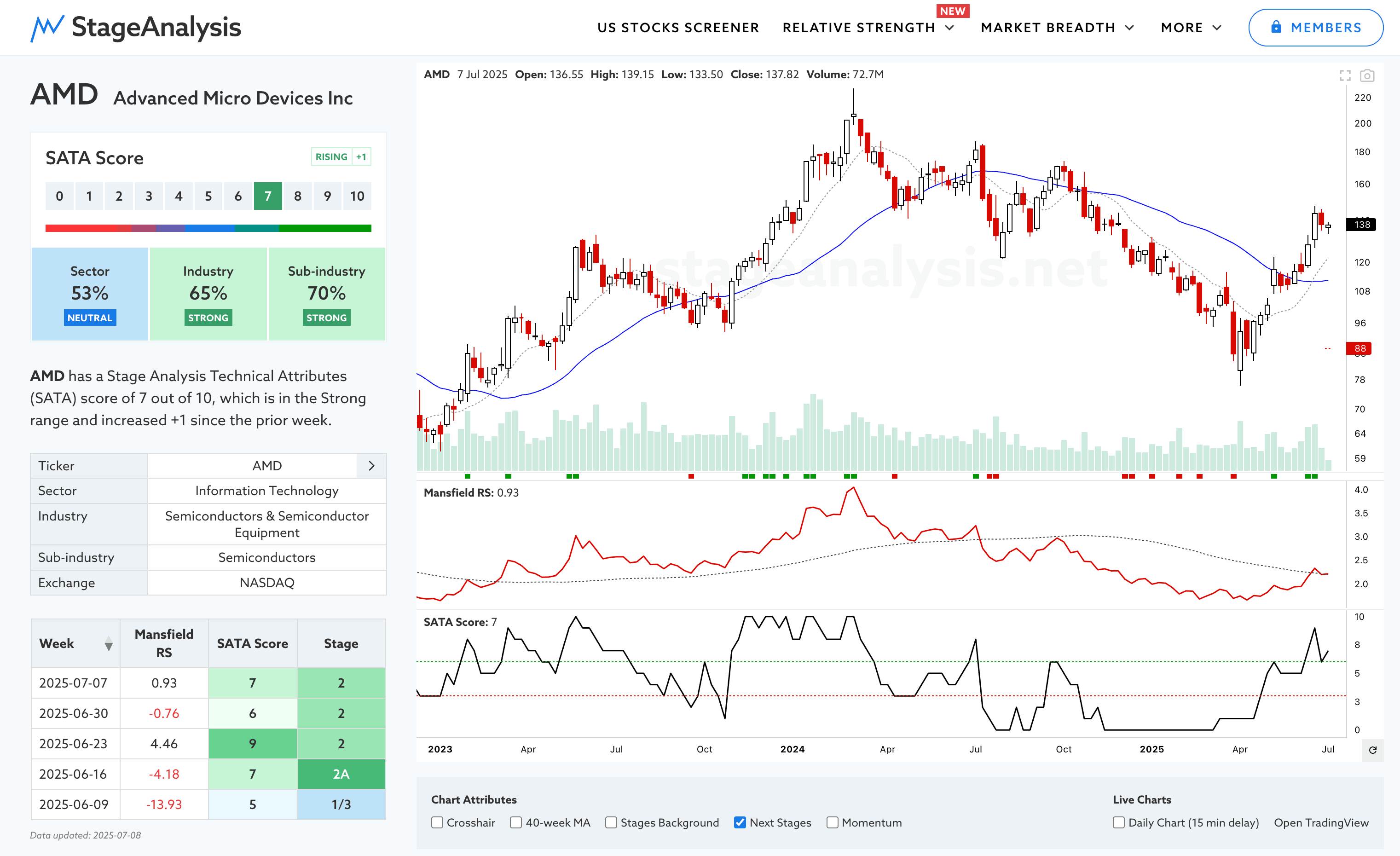
Task: Click the 2025-06-16 week cell
Action: [x=75, y=774]
